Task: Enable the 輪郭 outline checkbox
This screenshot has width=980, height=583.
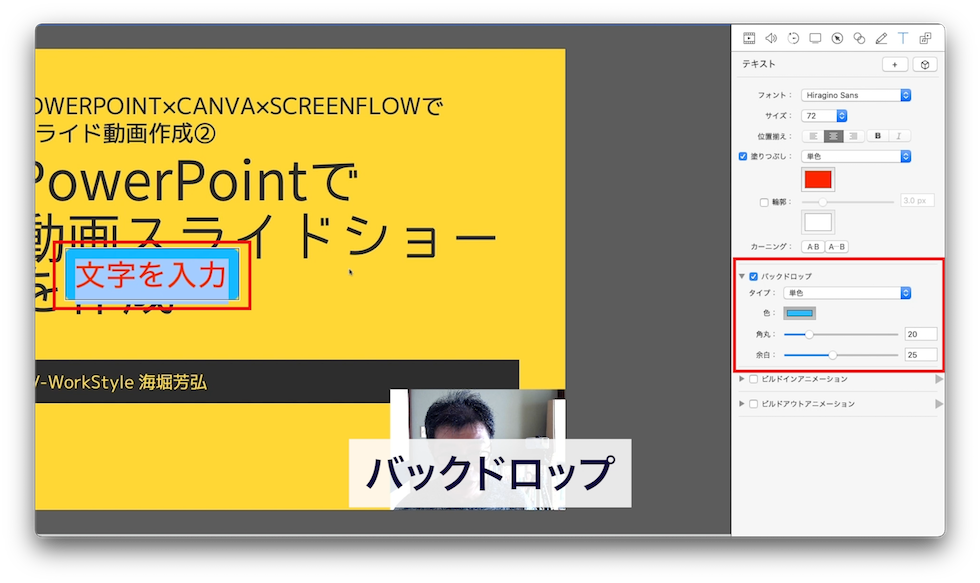Action: 764,200
